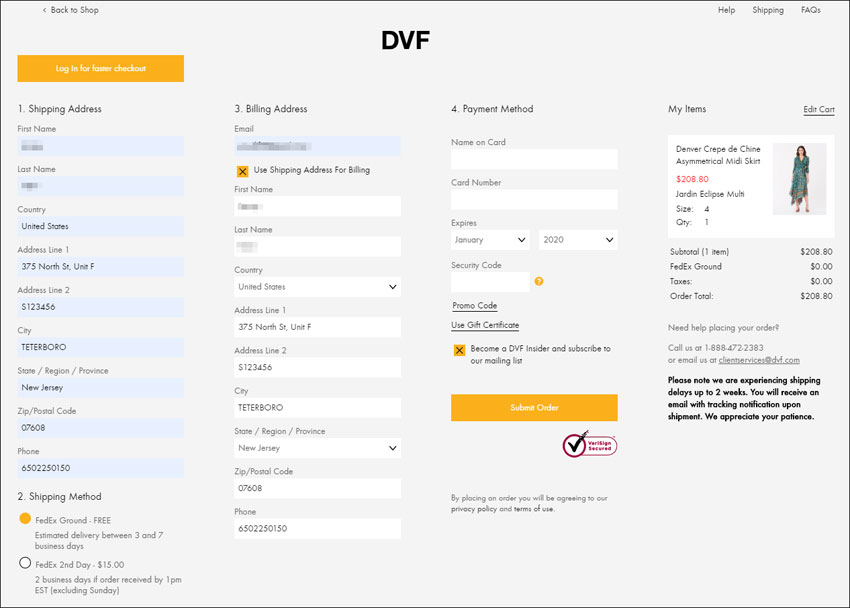Click the Edit Cart link
This screenshot has height=608, width=850.
click(x=819, y=109)
